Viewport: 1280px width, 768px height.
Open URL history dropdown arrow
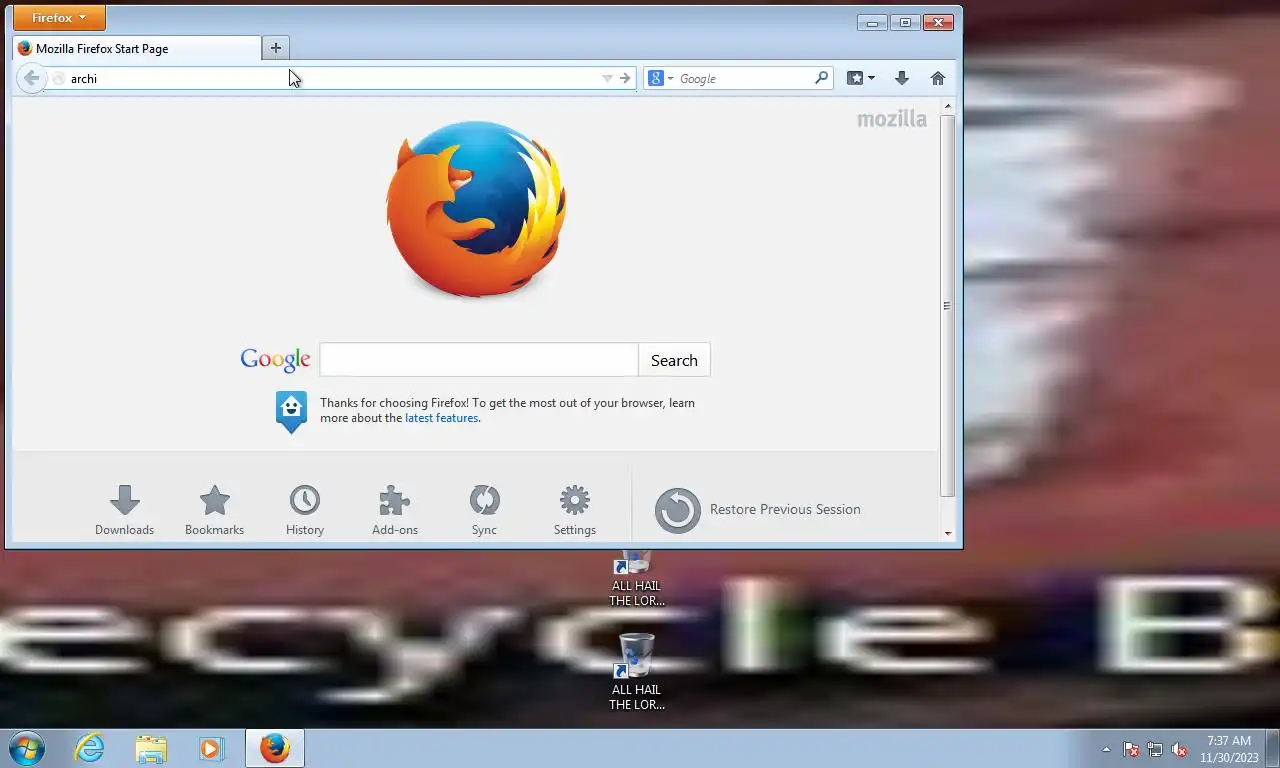pyautogui.click(x=607, y=78)
